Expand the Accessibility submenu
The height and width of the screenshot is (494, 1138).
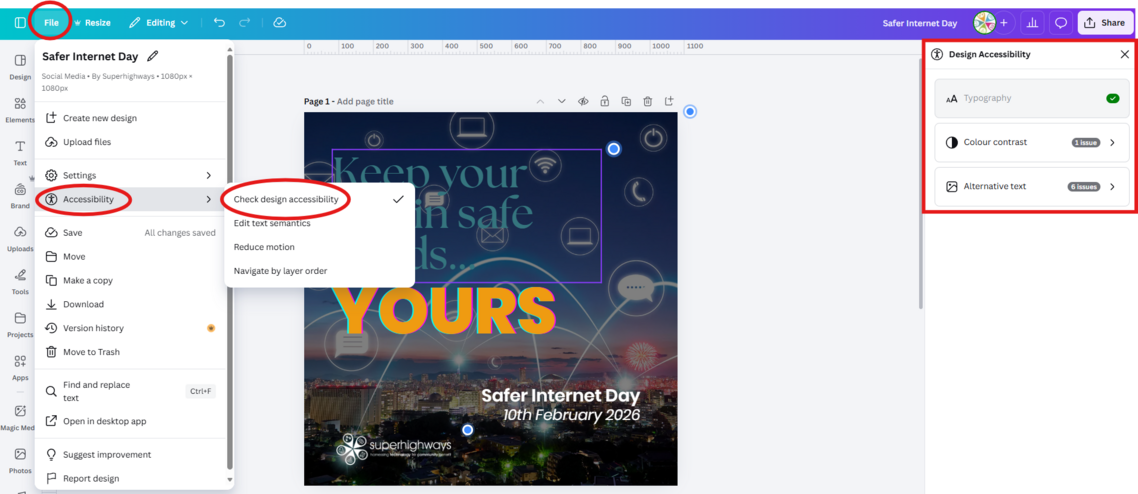tap(131, 199)
